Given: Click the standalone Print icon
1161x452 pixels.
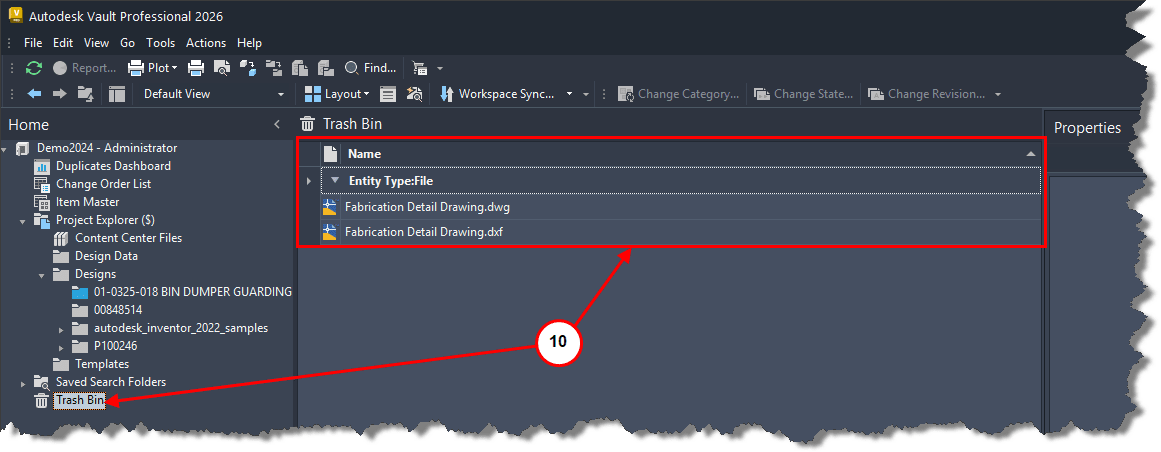Looking at the screenshot, I should pyautogui.click(x=195, y=68).
